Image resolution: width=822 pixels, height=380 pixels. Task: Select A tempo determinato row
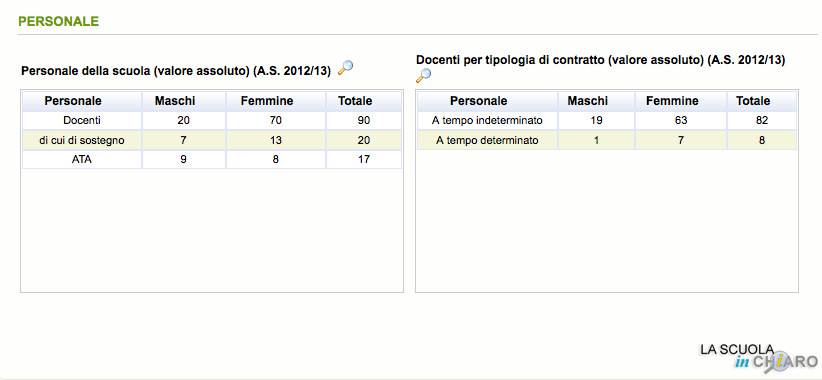[607, 140]
